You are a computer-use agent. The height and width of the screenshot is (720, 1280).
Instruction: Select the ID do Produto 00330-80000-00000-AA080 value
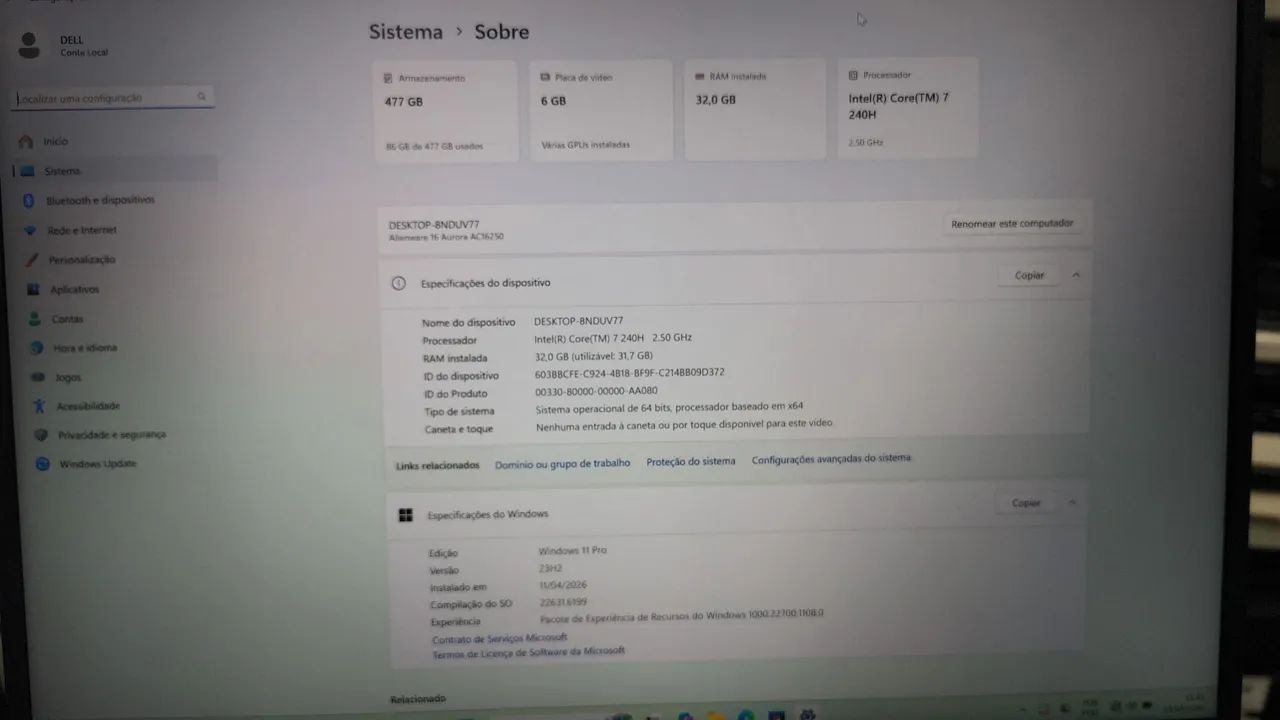(596, 391)
